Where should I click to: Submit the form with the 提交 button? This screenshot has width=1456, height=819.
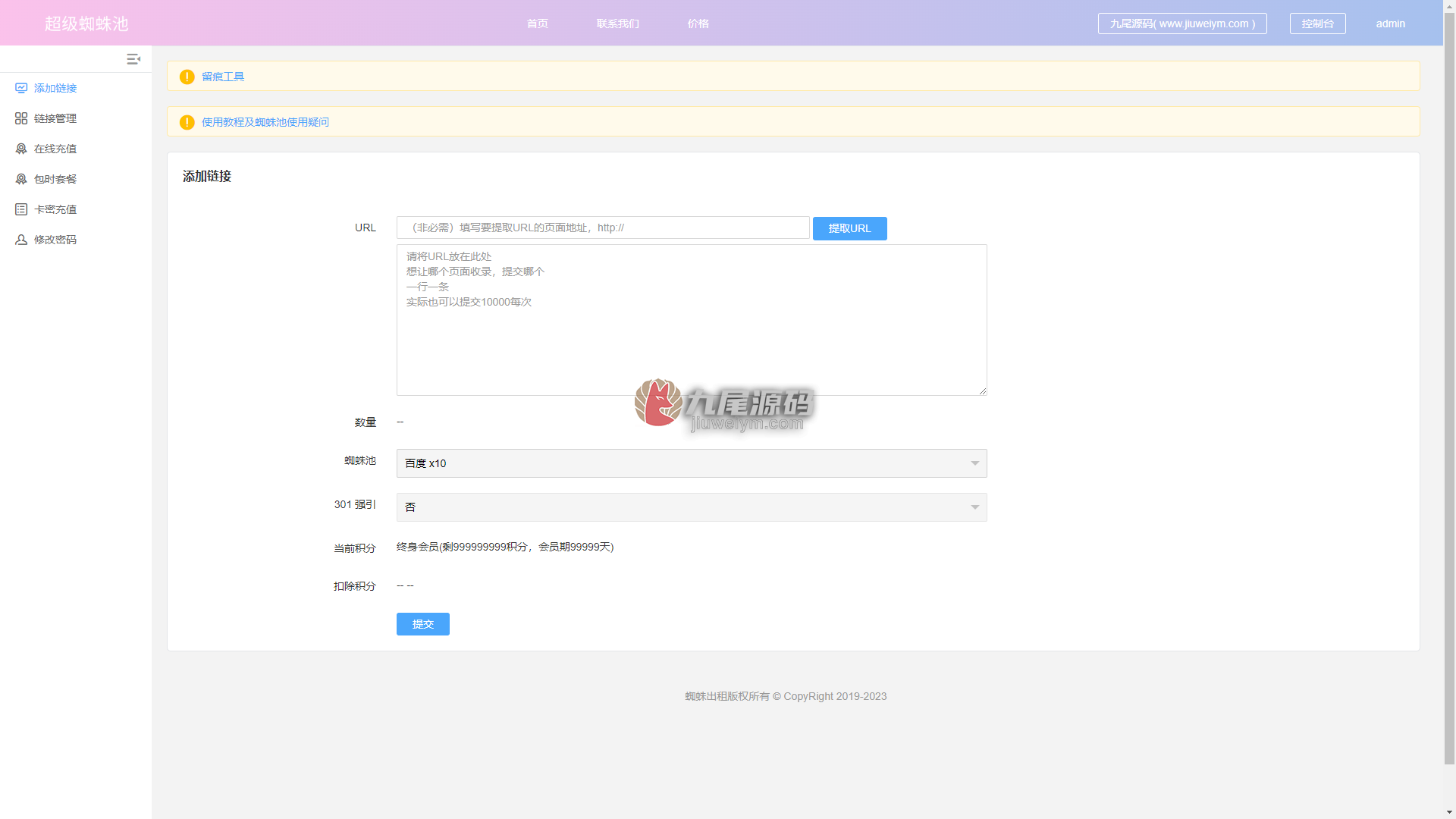(423, 624)
